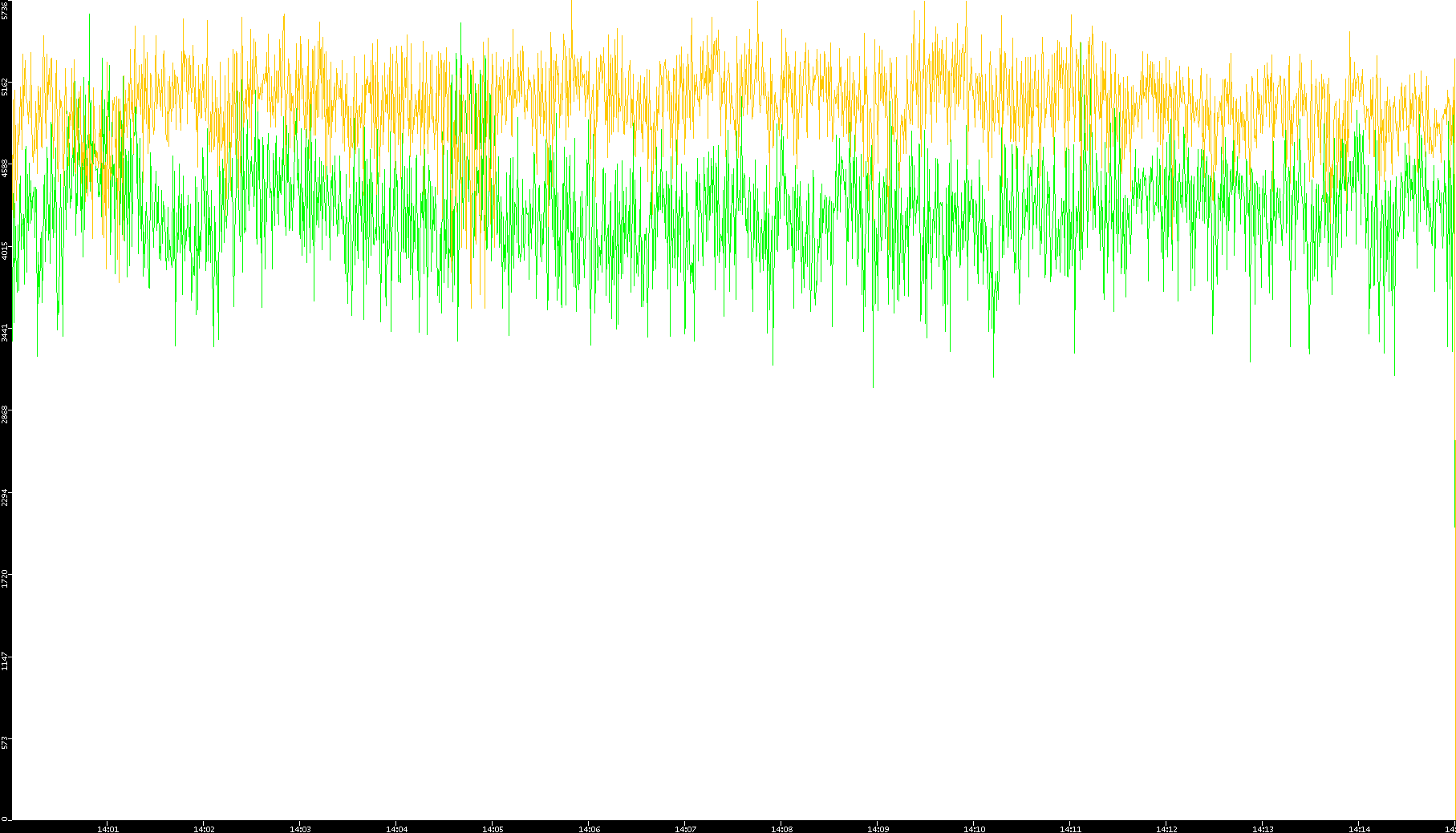This screenshot has width=1456, height=833.
Task: Click the 573 y-axis label
Action: [x=6, y=742]
